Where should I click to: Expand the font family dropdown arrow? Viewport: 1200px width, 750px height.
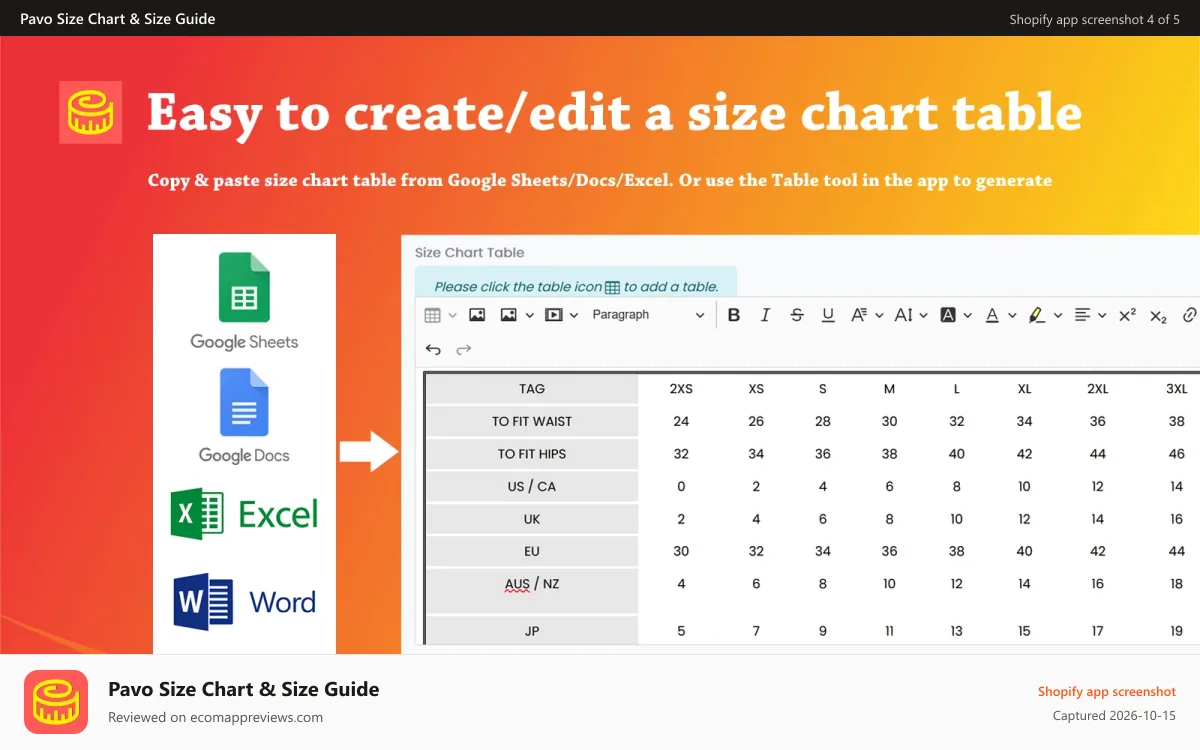[879, 315]
